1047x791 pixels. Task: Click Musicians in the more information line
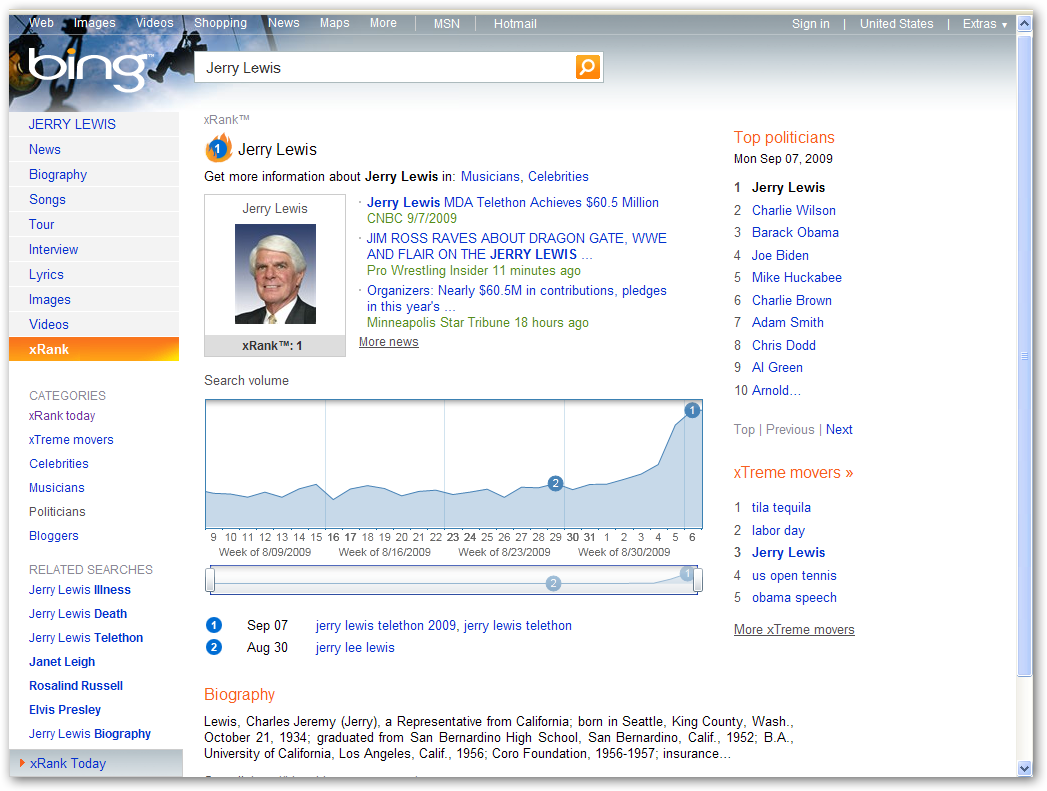(x=490, y=177)
